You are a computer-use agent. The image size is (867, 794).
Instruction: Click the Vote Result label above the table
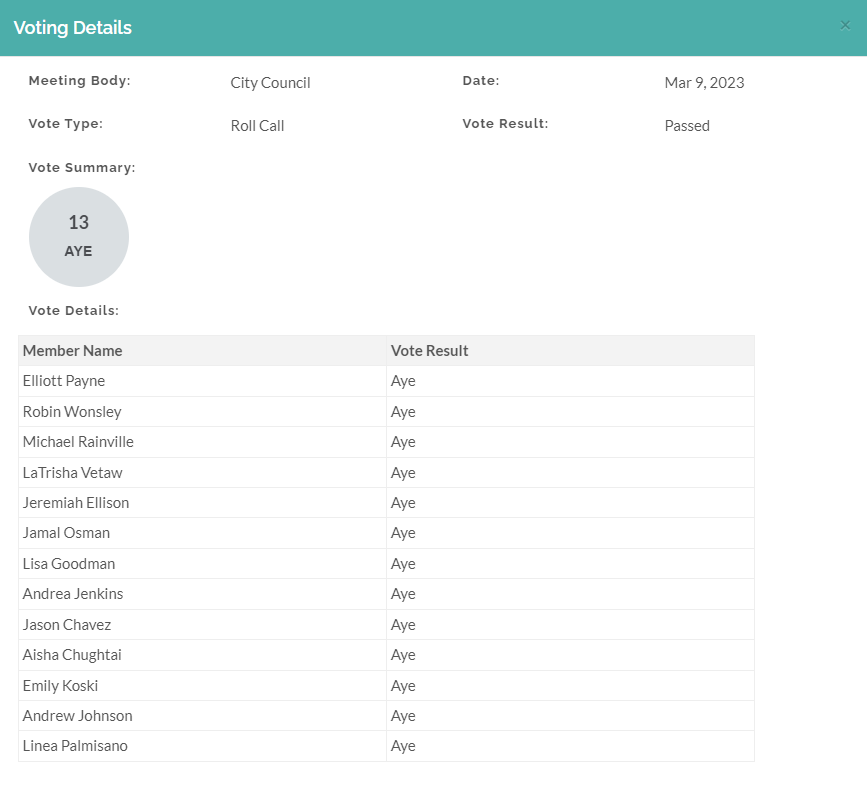(x=505, y=124)
